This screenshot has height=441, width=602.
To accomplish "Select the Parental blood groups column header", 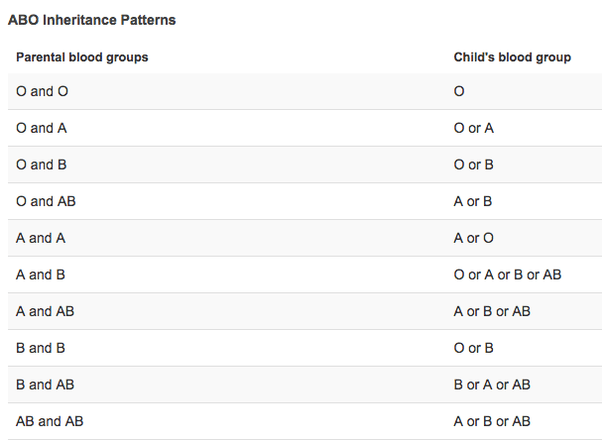I will [x=82, y=57].
